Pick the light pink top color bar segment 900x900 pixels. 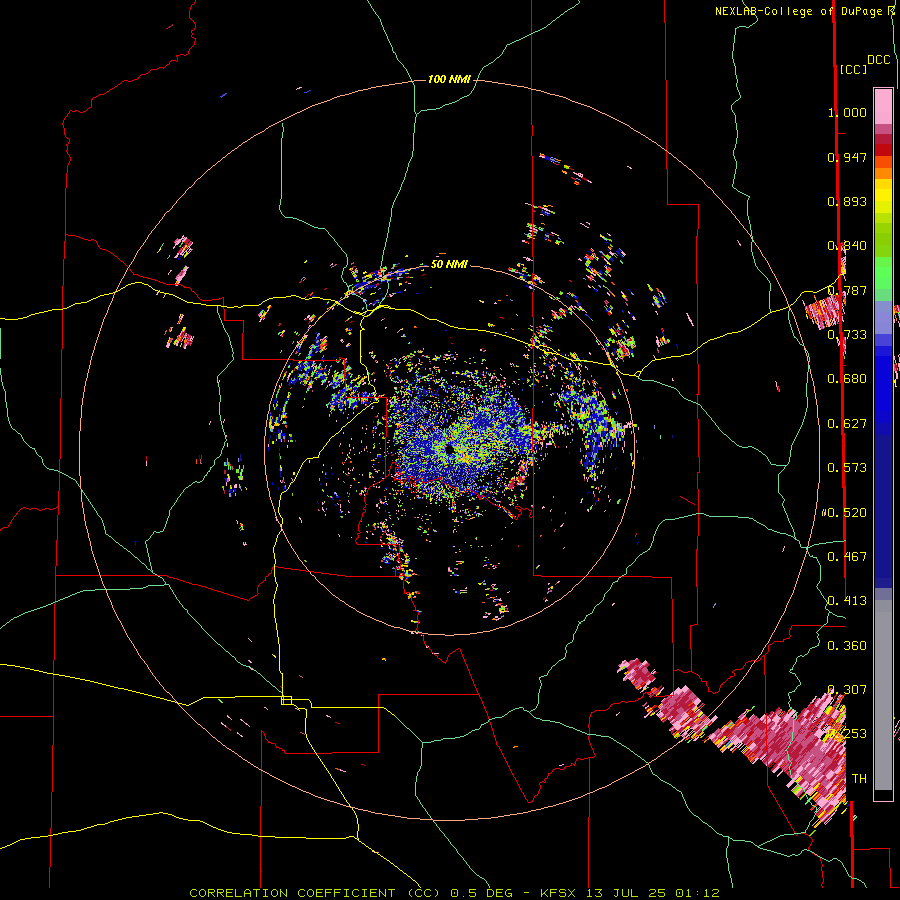[883, 106]
